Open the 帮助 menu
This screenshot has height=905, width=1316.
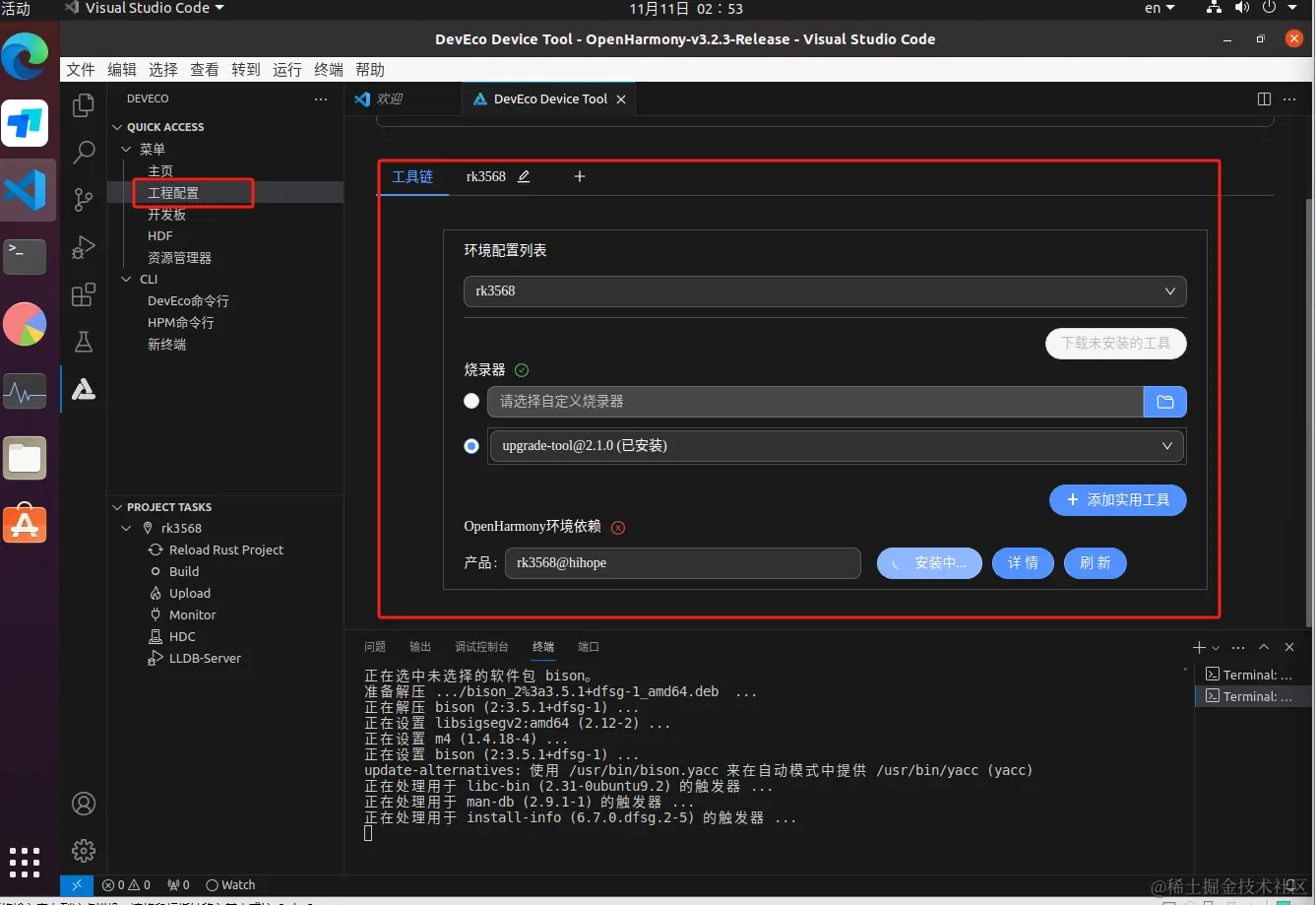click(370, 70)
